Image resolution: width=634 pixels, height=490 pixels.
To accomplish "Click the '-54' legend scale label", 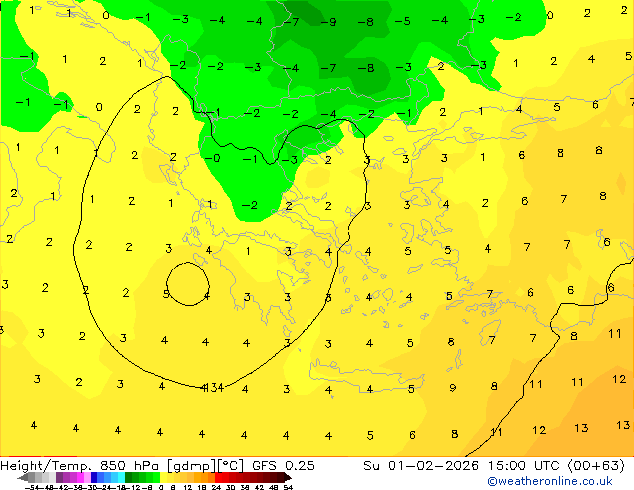I will click(x=32, y=487).
